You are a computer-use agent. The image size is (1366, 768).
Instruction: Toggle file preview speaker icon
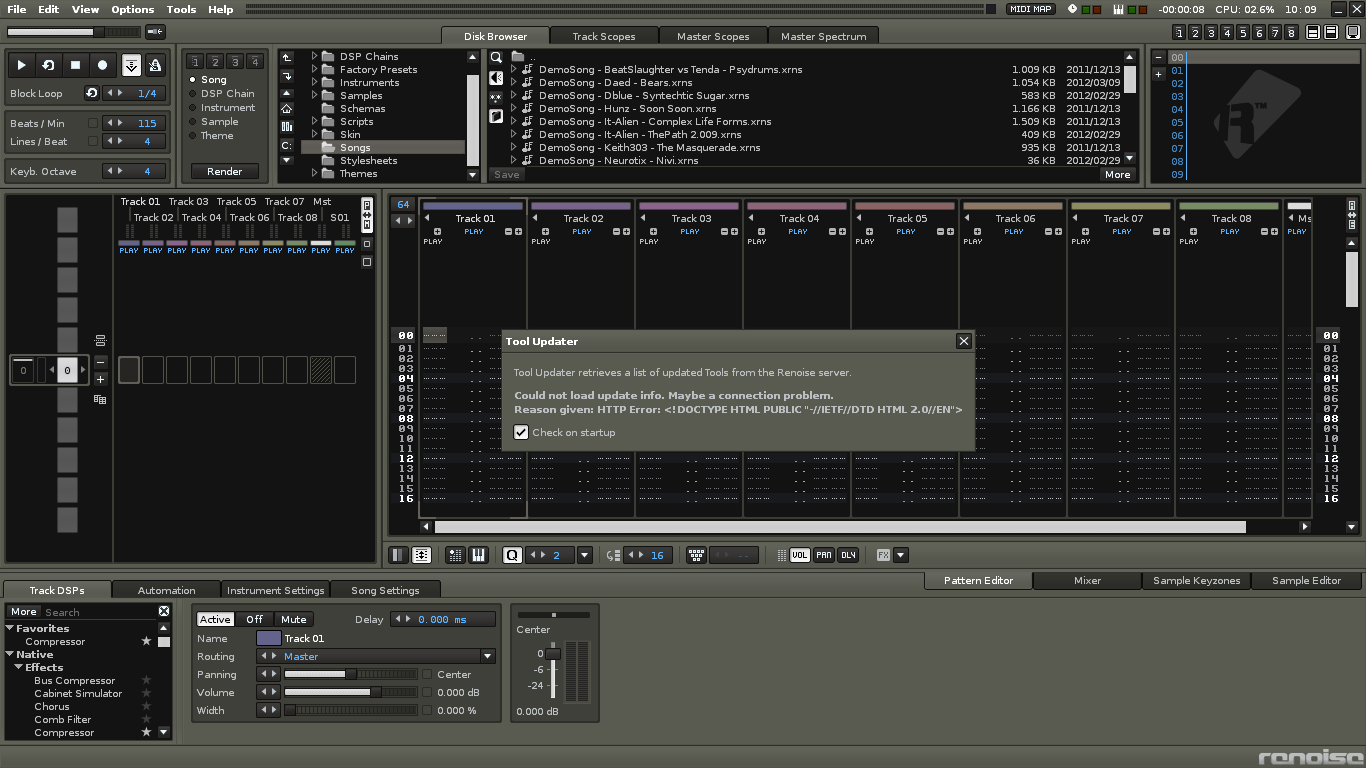[x=496, y=77]
